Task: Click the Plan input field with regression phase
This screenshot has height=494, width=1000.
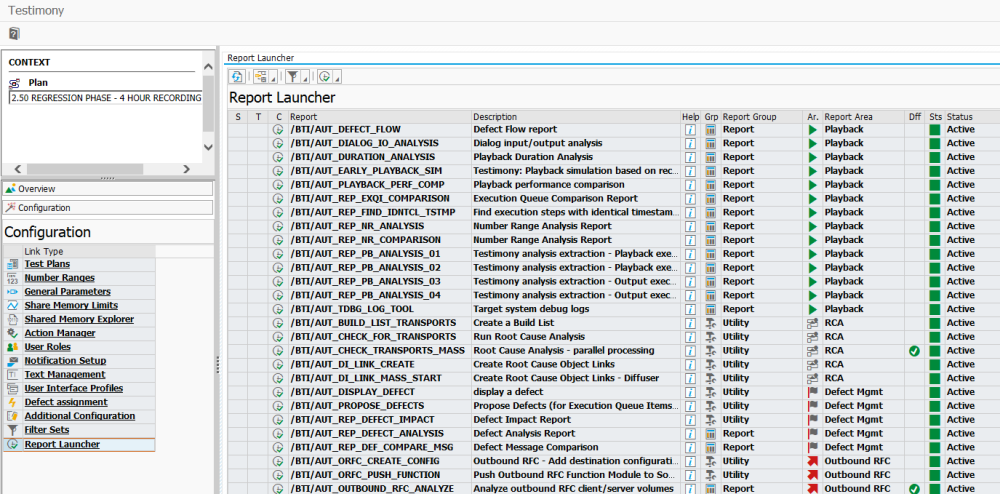Action: (x=106, y=98)
